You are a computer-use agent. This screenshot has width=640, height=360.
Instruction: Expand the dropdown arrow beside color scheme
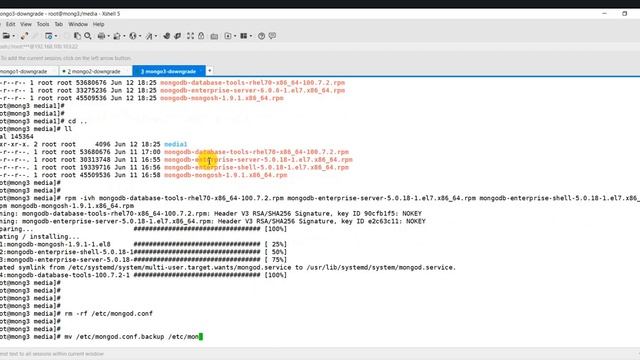(124, 36)
